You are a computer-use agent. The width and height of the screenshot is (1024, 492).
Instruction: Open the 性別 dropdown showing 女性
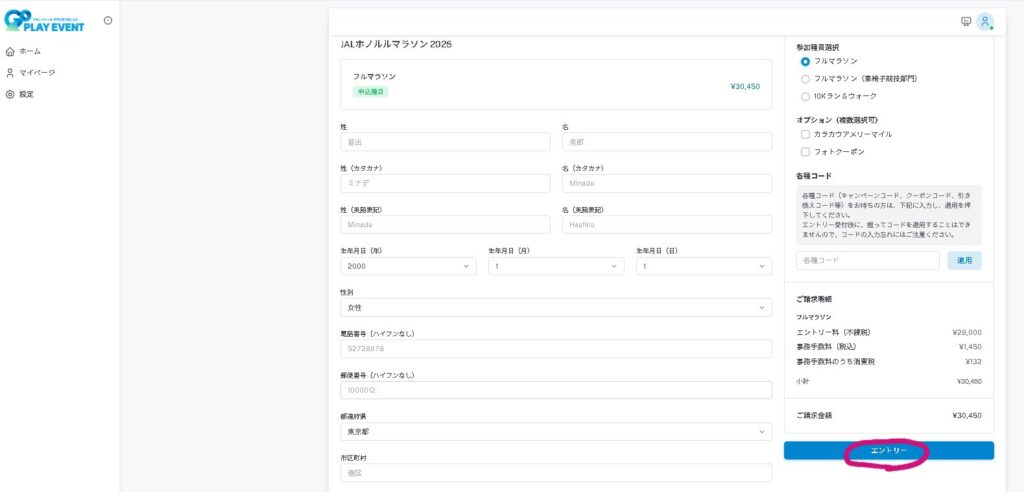point(556,308)
